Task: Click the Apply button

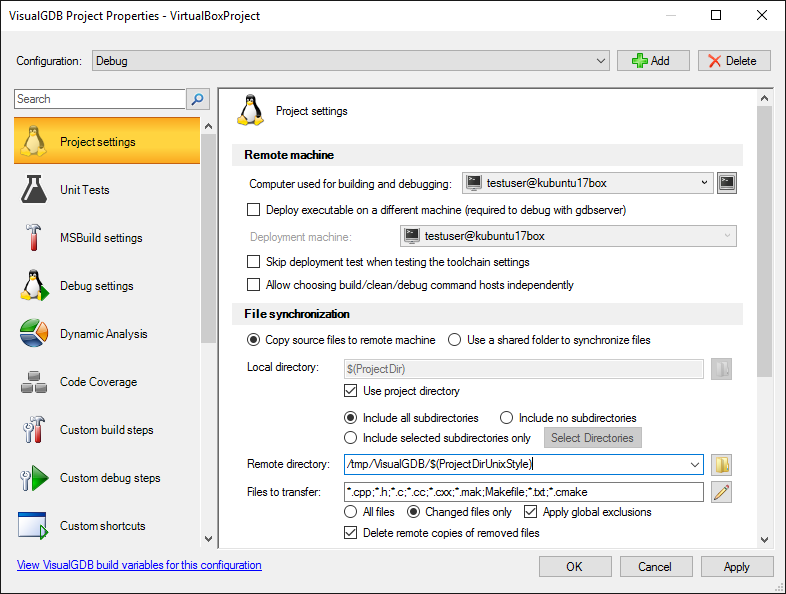Action: coord(736,566)
